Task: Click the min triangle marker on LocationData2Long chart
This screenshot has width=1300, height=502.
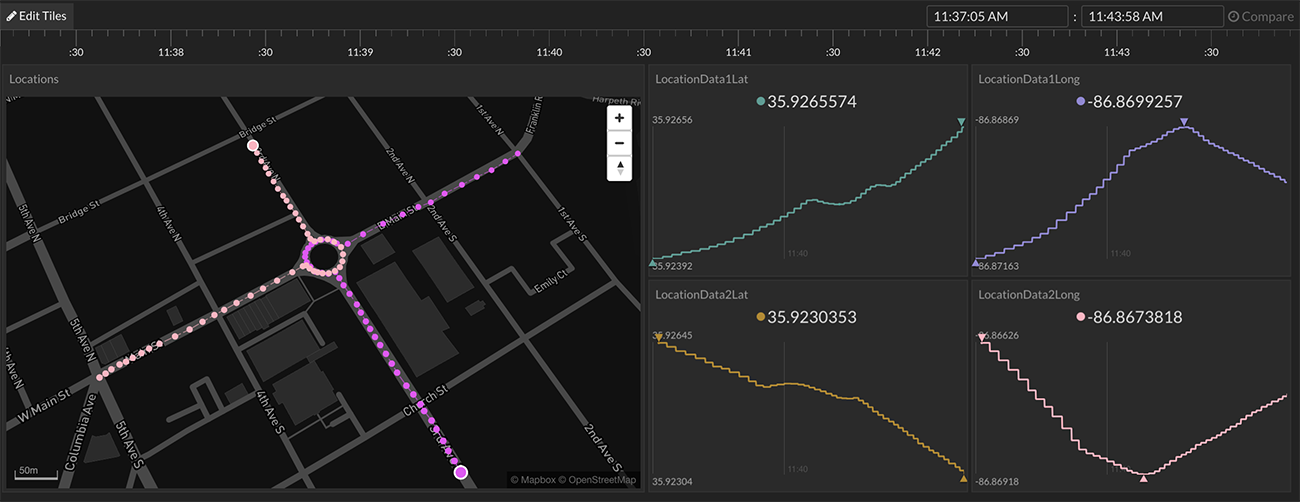Action: click(1143, 478)
